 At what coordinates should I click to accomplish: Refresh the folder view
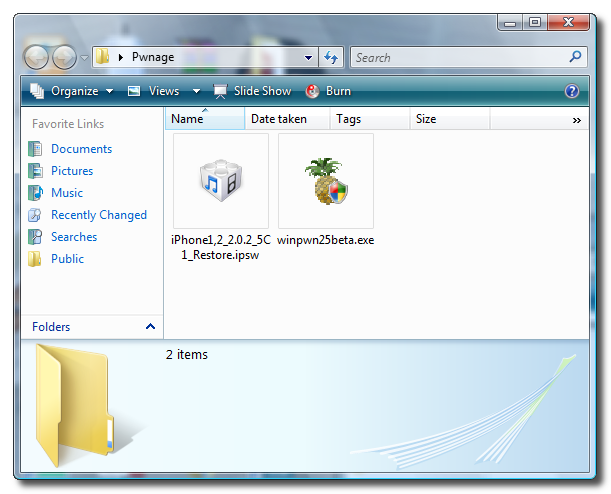[x=331, y=58]
